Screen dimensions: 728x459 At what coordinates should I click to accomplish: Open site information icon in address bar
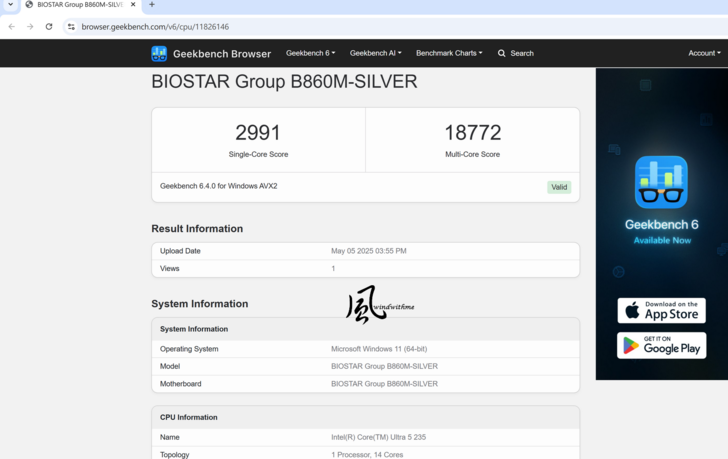click(71, 27)
